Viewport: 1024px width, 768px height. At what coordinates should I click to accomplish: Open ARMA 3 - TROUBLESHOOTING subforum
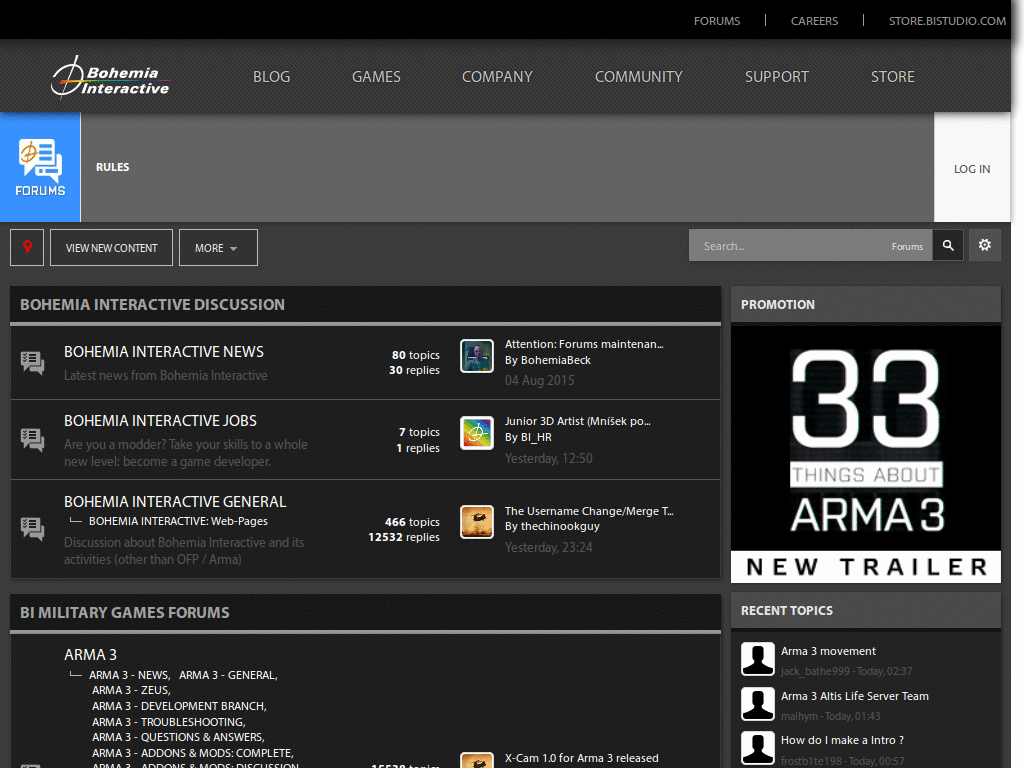[168, 722]
